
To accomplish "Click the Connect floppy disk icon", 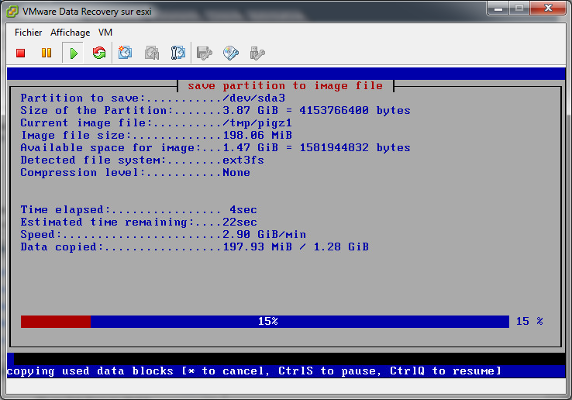I will (204, 53).
